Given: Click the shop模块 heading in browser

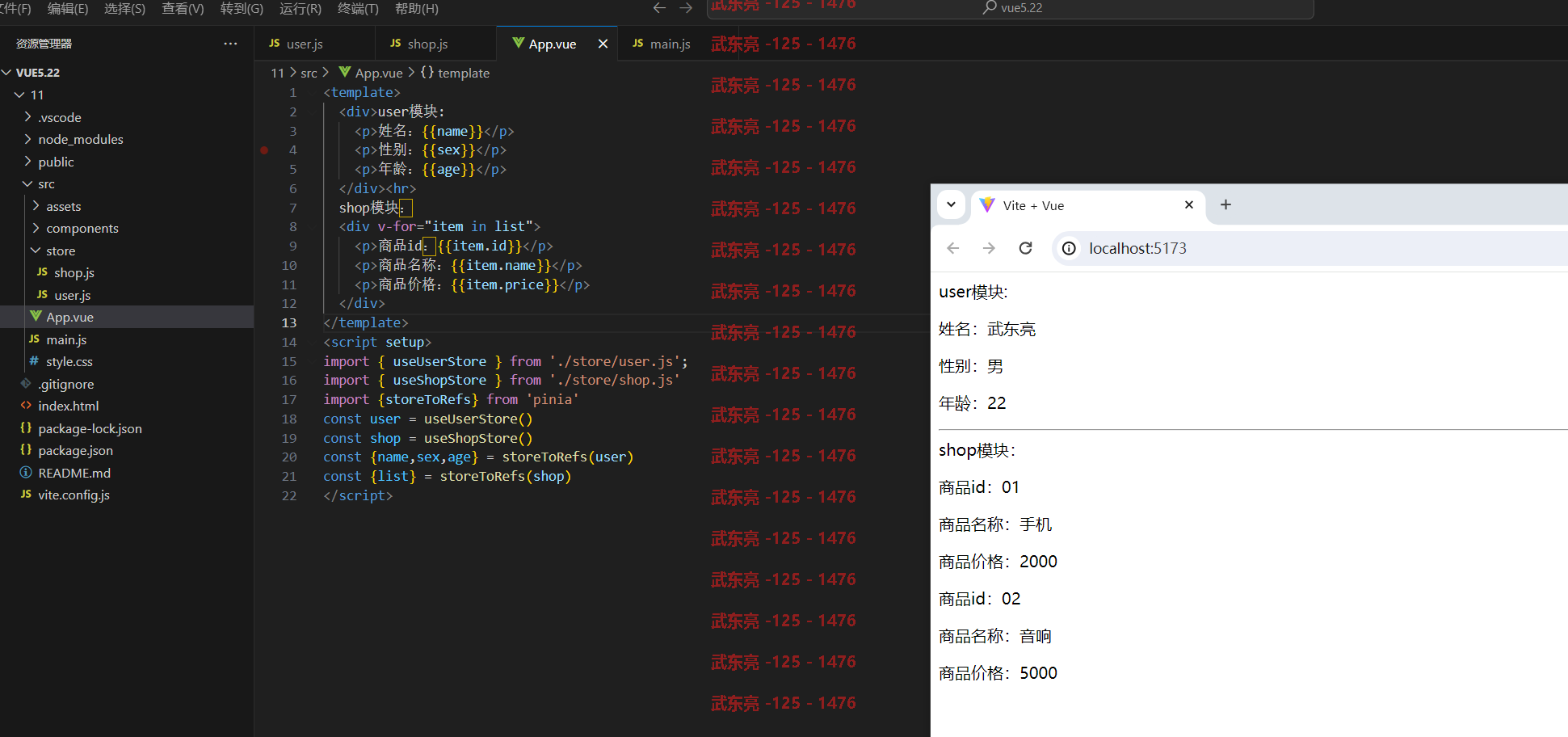Looking at the screenshot, I should [977, 450].
